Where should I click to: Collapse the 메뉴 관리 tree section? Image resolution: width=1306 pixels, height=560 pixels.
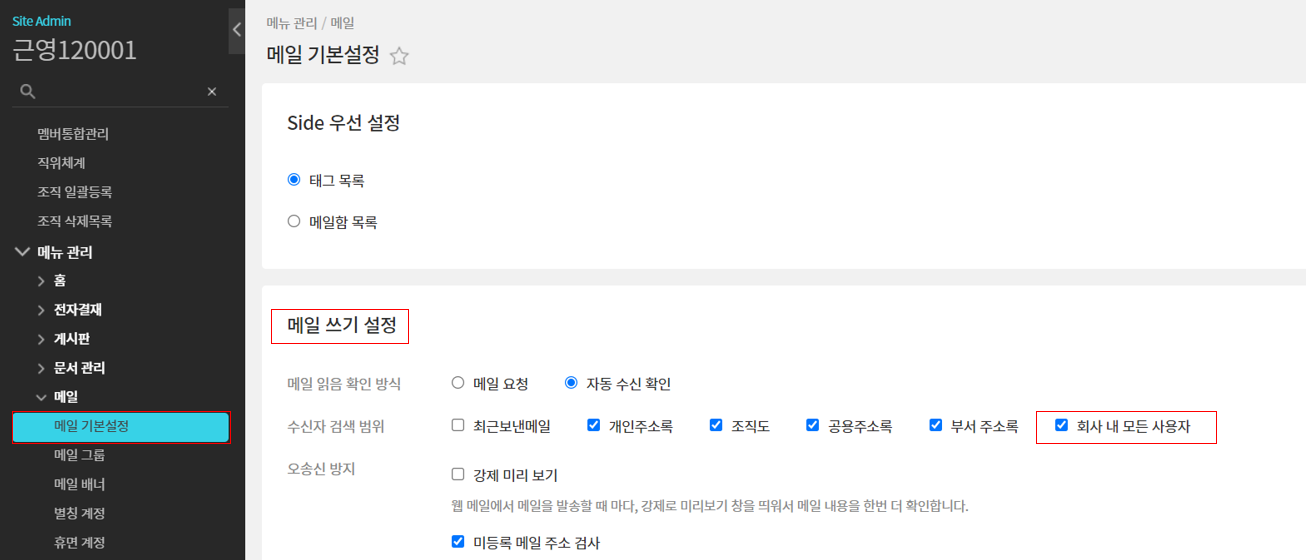pos(22,252)
